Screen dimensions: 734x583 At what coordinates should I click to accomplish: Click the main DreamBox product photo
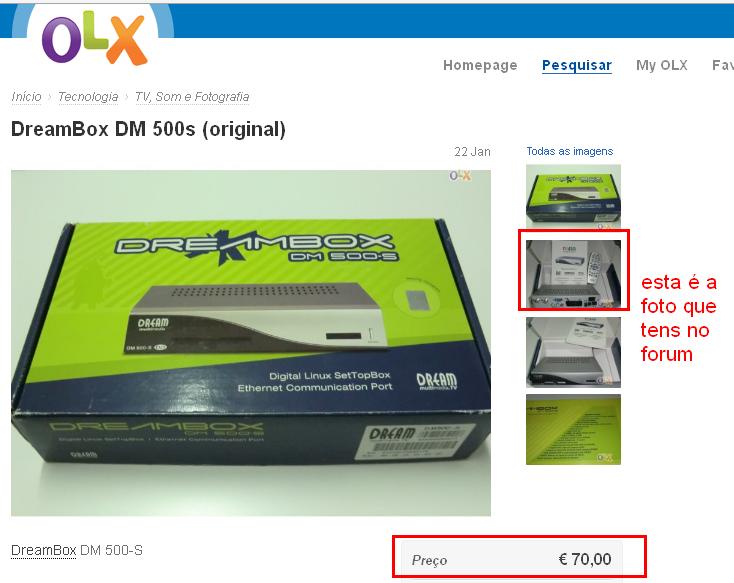pyautogui.click(x=251, y=343)
